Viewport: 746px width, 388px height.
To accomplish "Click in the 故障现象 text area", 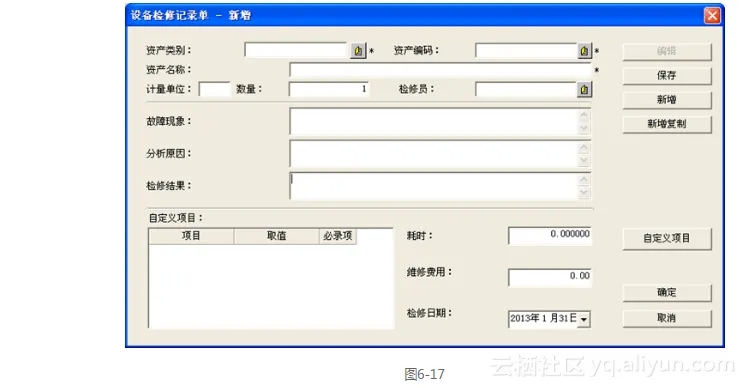I will click(440, 121).
